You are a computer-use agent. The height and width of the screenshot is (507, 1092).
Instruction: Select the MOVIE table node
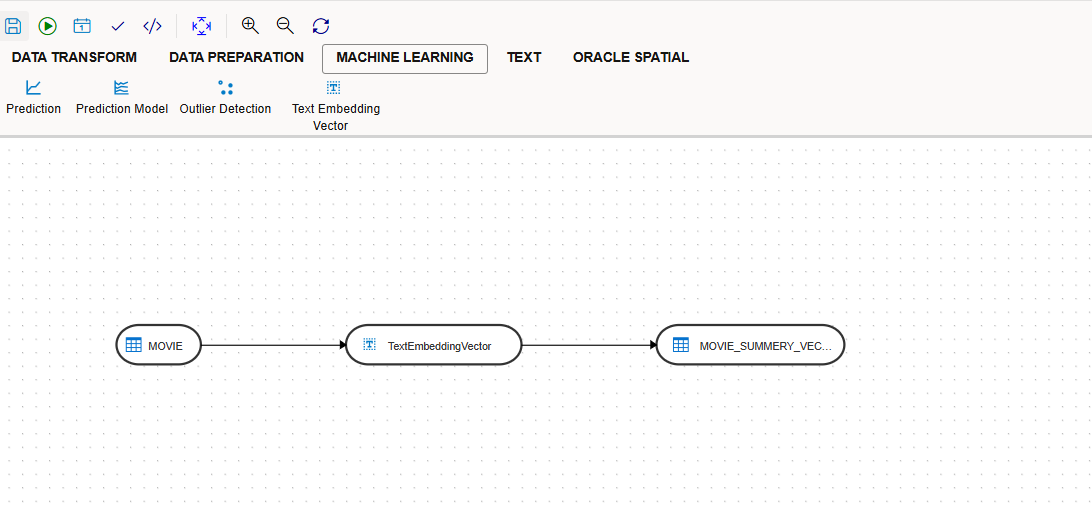[159, 346]
